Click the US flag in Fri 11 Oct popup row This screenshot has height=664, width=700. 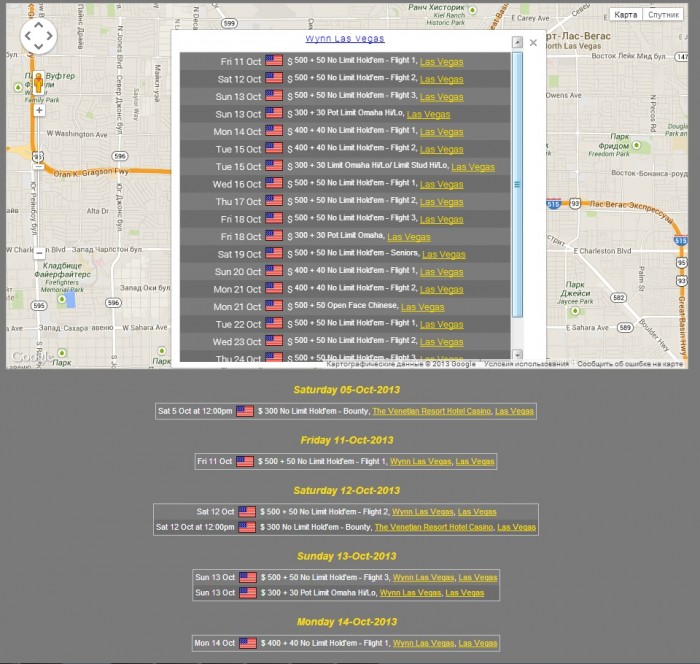(x=274, y=60)
